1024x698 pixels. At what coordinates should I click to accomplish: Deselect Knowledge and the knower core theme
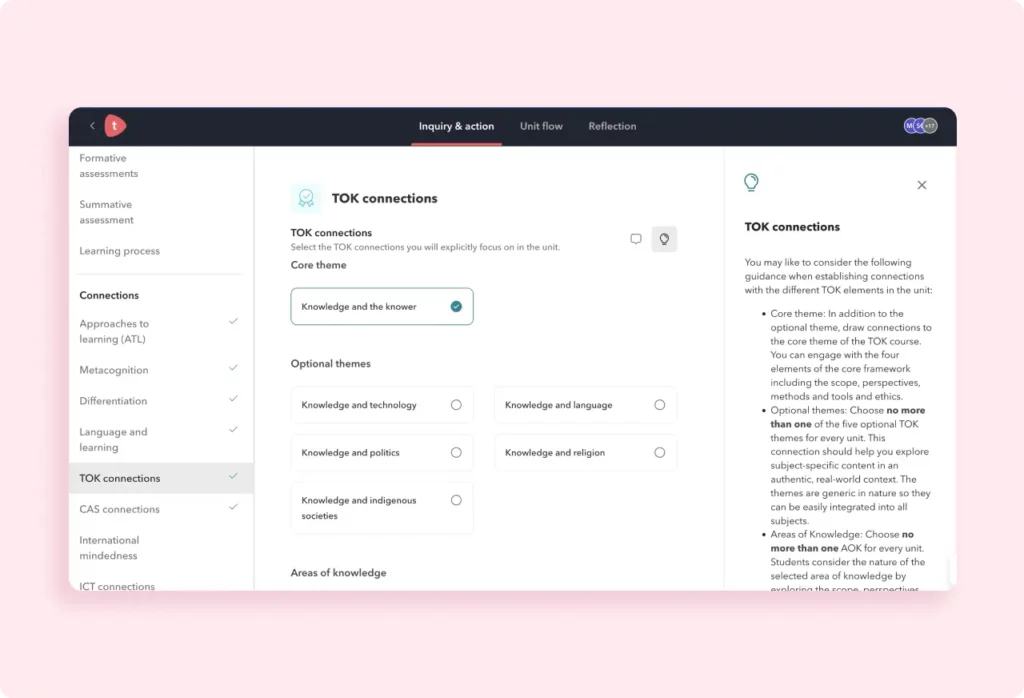click(382, 307)
